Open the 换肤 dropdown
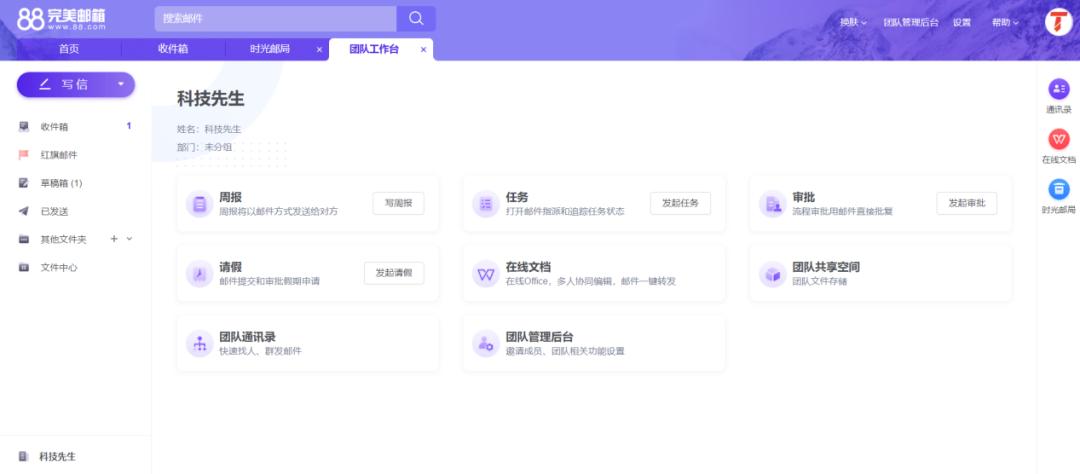Image resolution: width=1080 pixels, height=474 pixels. click(853, 22)
